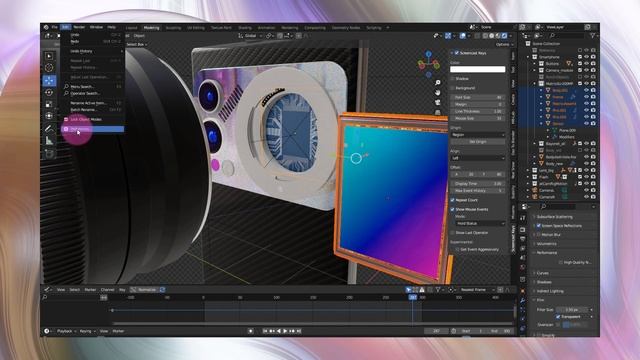Open the Render menu
Screen dimensions: 640x360
tap(79, 27)
